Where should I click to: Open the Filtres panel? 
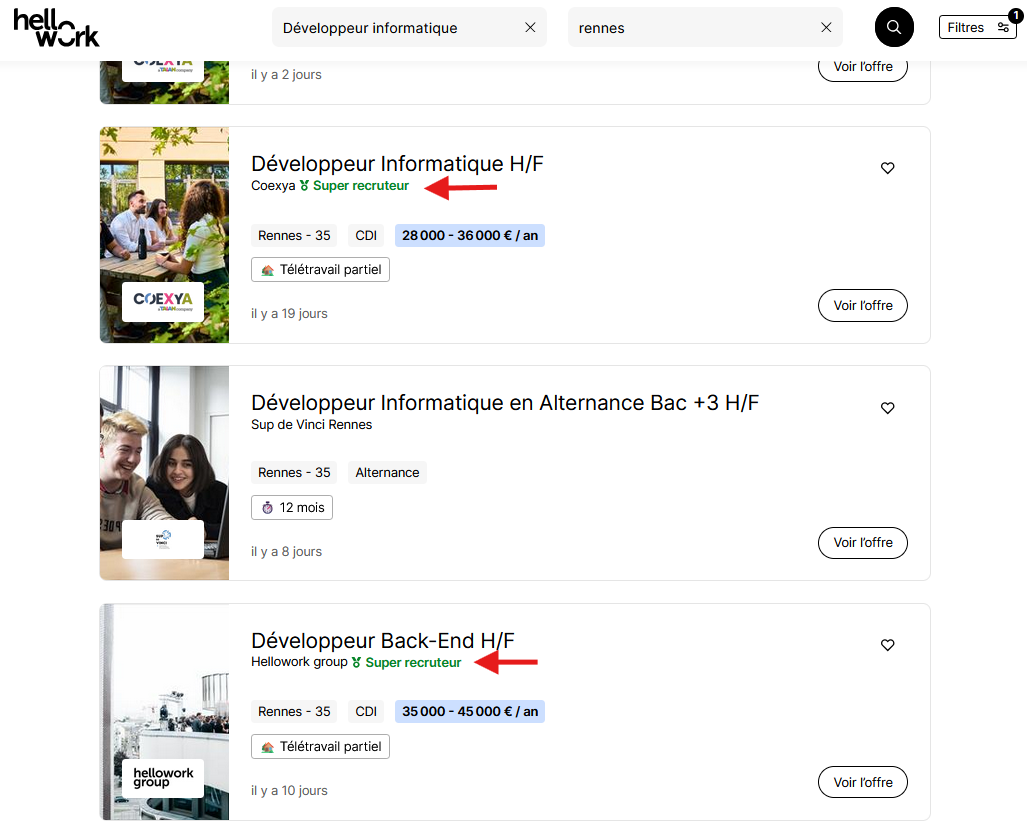[977, 28]
